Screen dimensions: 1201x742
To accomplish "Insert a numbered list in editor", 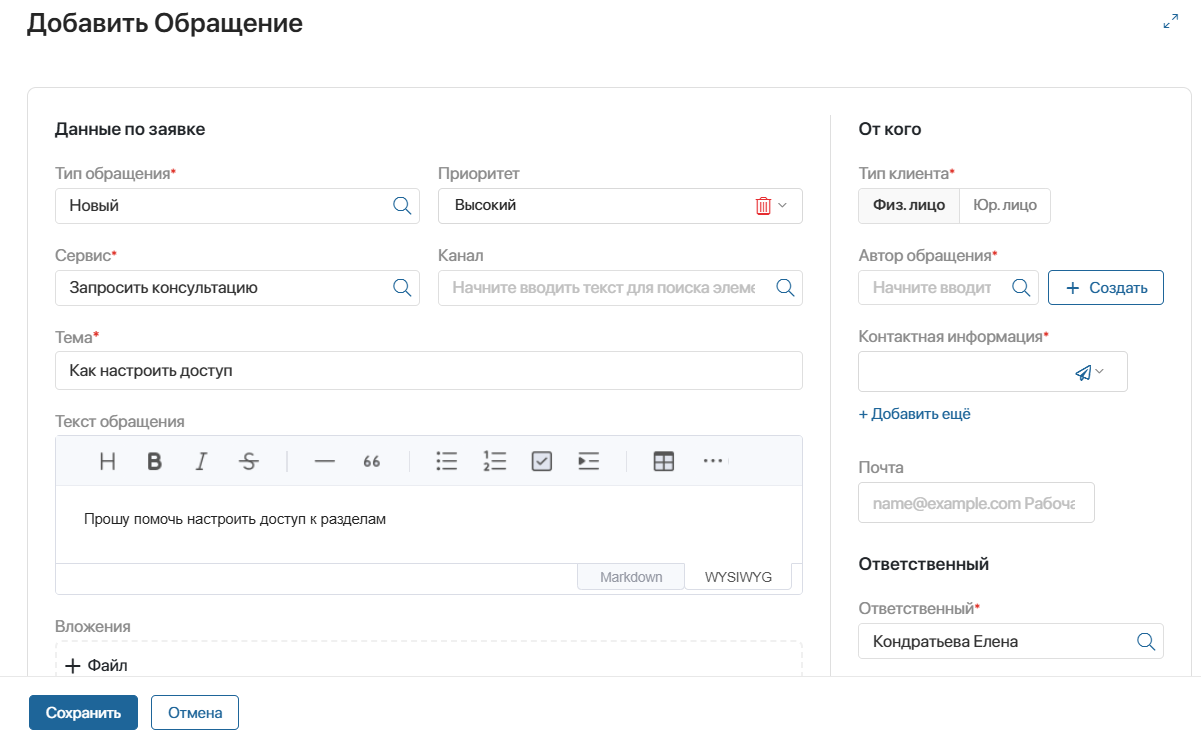I will tap(494, 461).
